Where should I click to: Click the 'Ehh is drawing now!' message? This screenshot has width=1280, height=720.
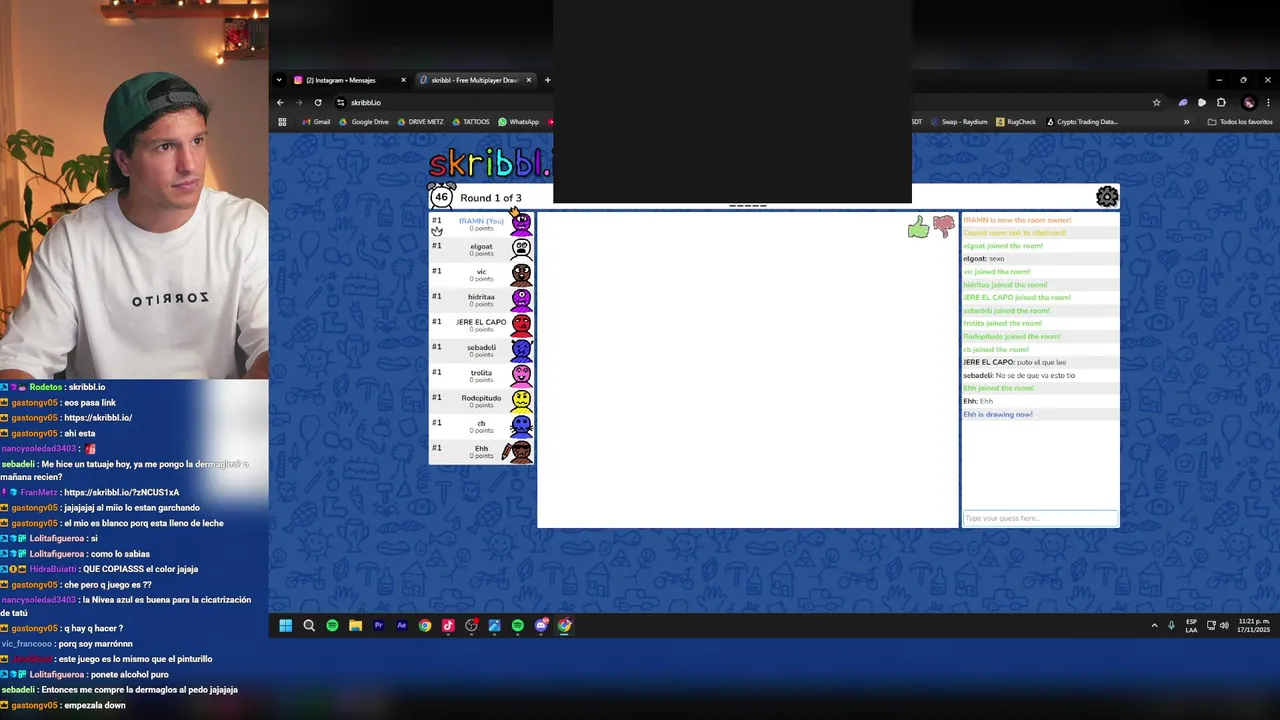[x=998, y=414]
